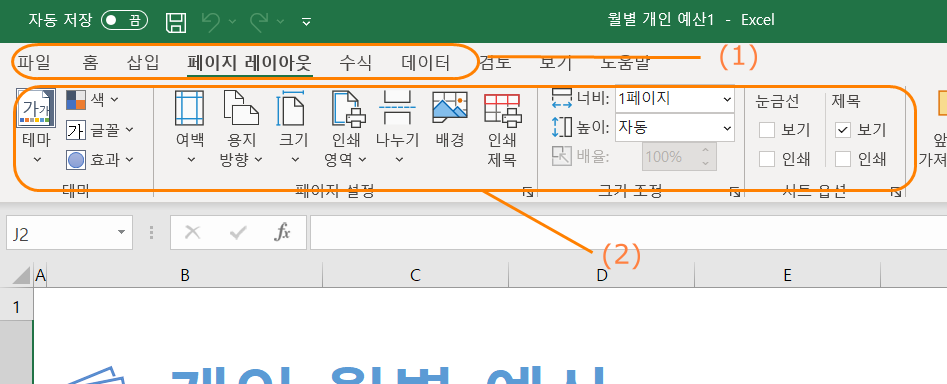Click the select-all corner triangle
This screenshot has height=384, width=947.
(22, 276)
